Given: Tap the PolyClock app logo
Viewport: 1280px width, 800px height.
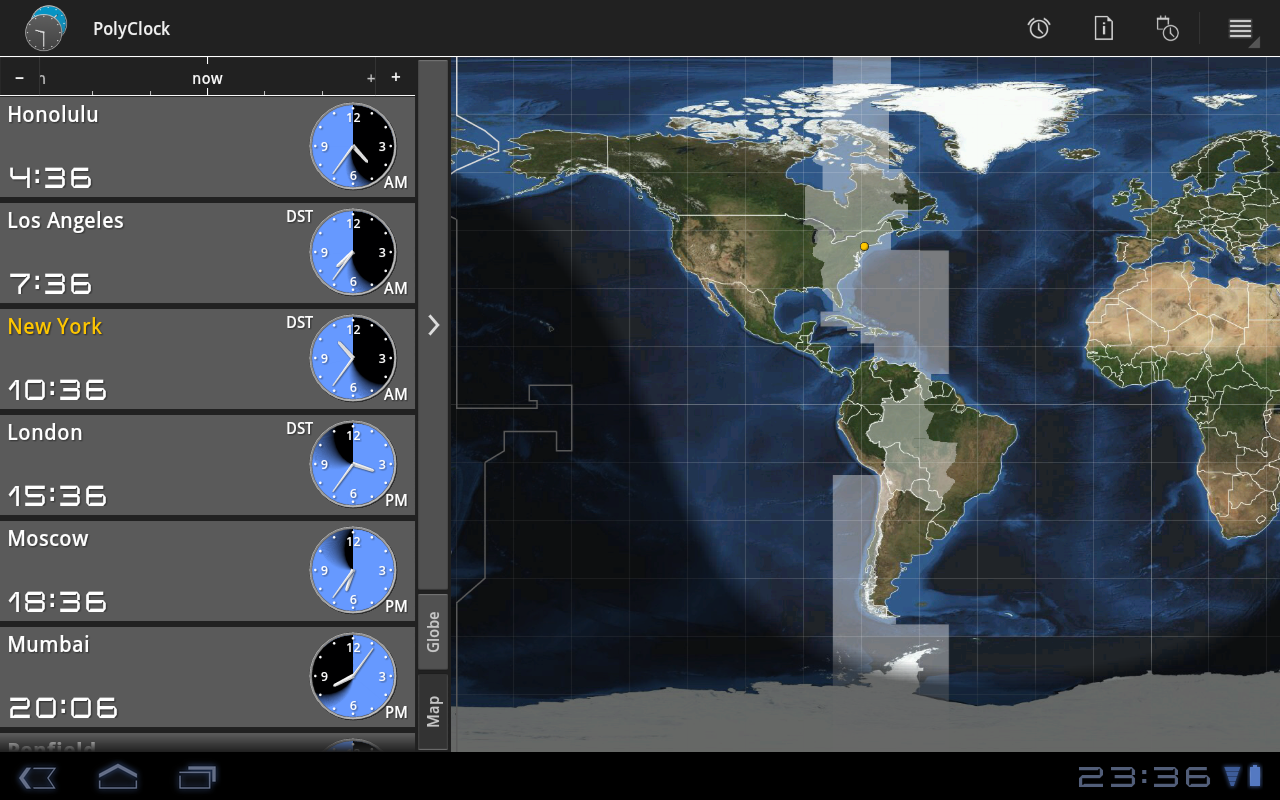Looking at the screenshot, I should 45,28.
